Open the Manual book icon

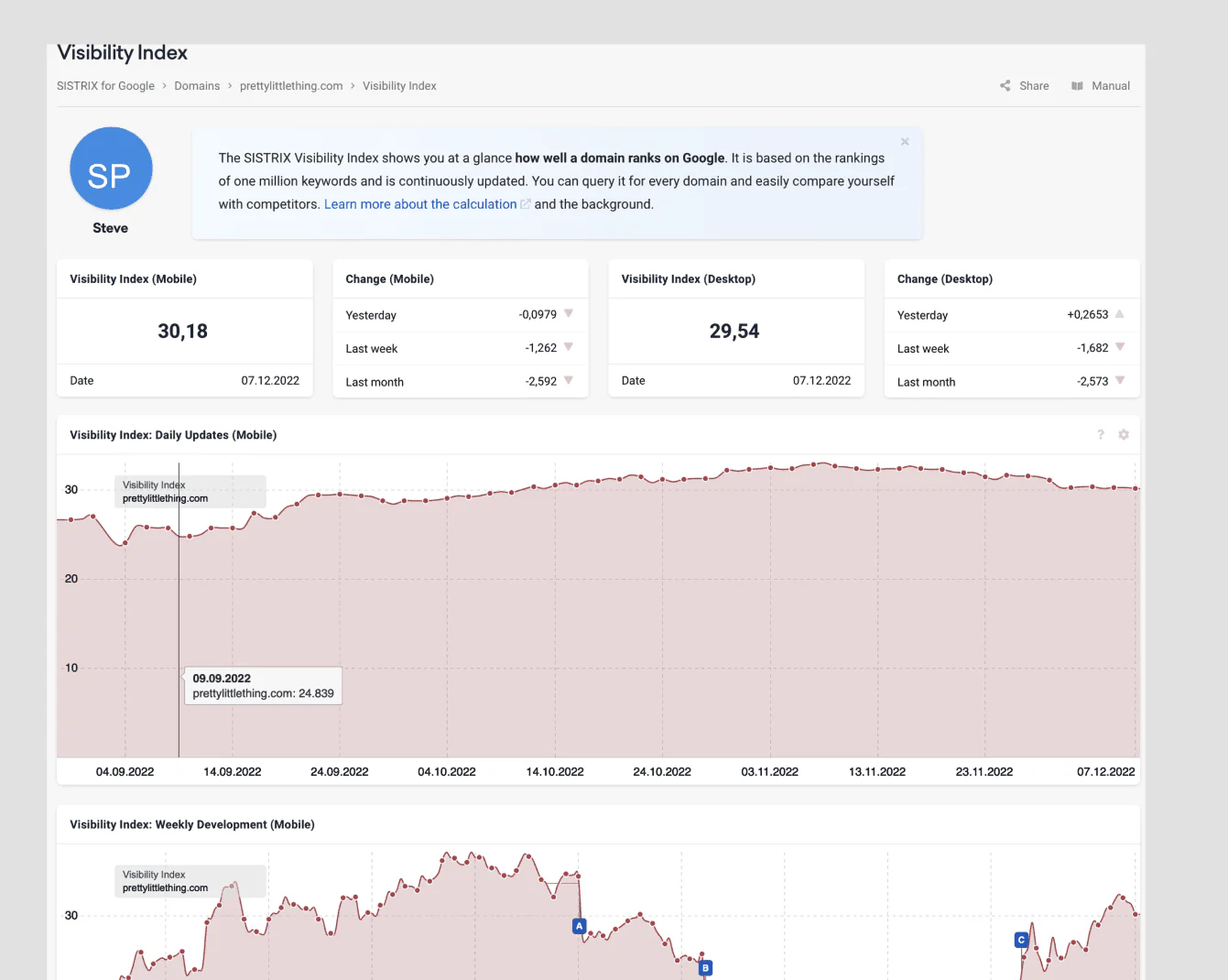1078,86
